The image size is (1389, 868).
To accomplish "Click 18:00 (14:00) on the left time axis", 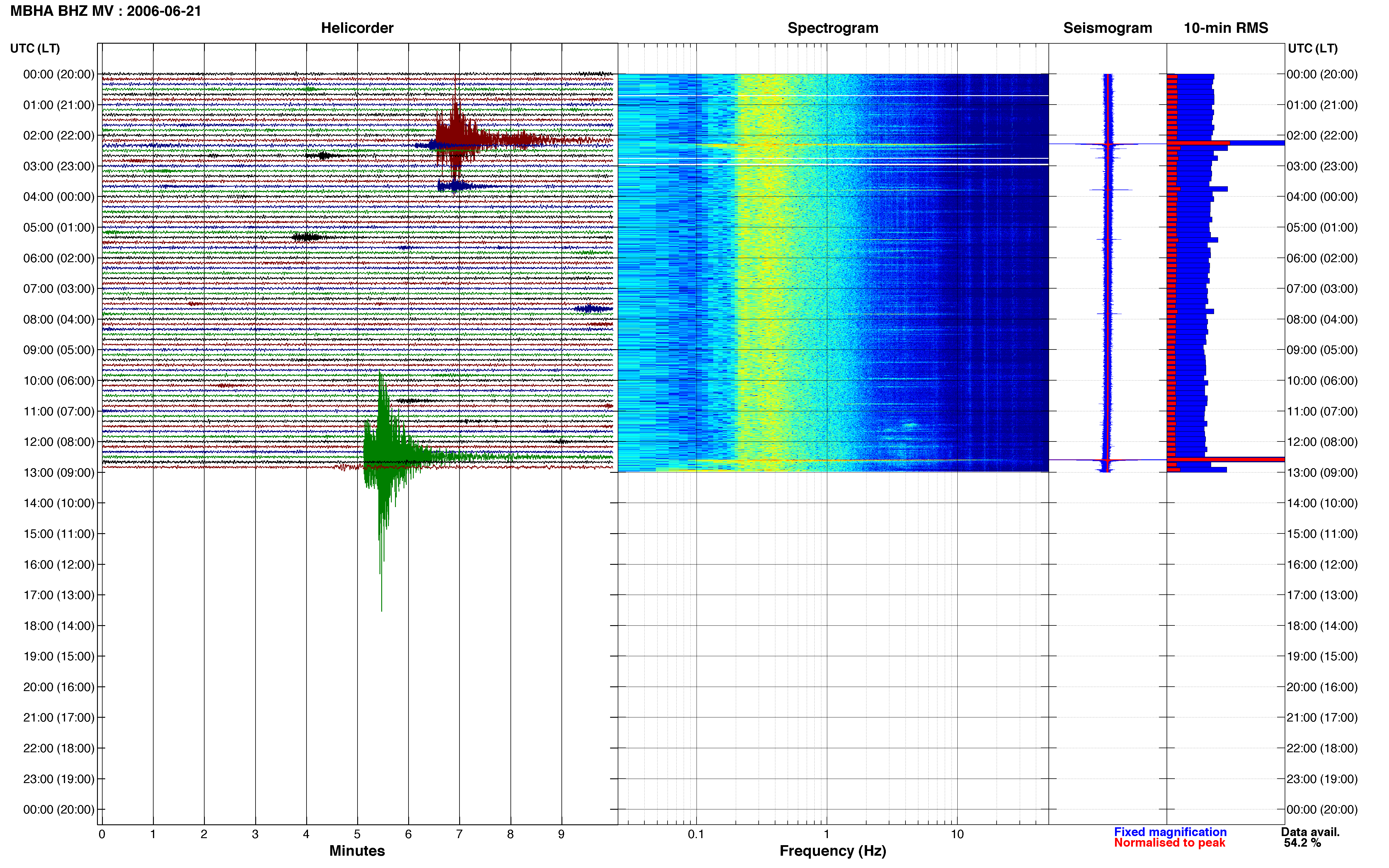I will click(59, 626).
